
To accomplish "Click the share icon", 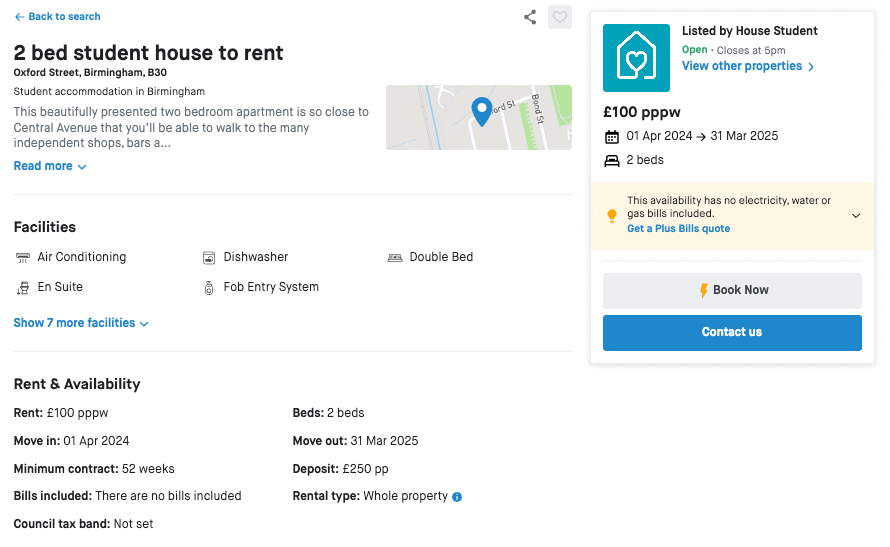I will pos(530,17).
